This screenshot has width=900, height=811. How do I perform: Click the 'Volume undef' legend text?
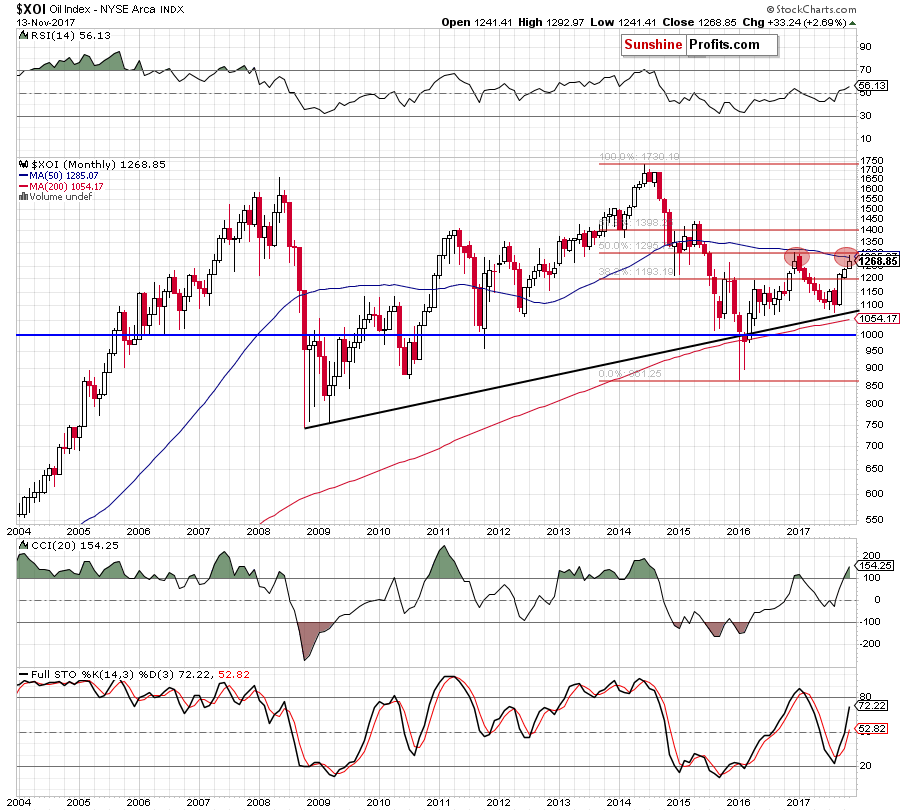60,196
